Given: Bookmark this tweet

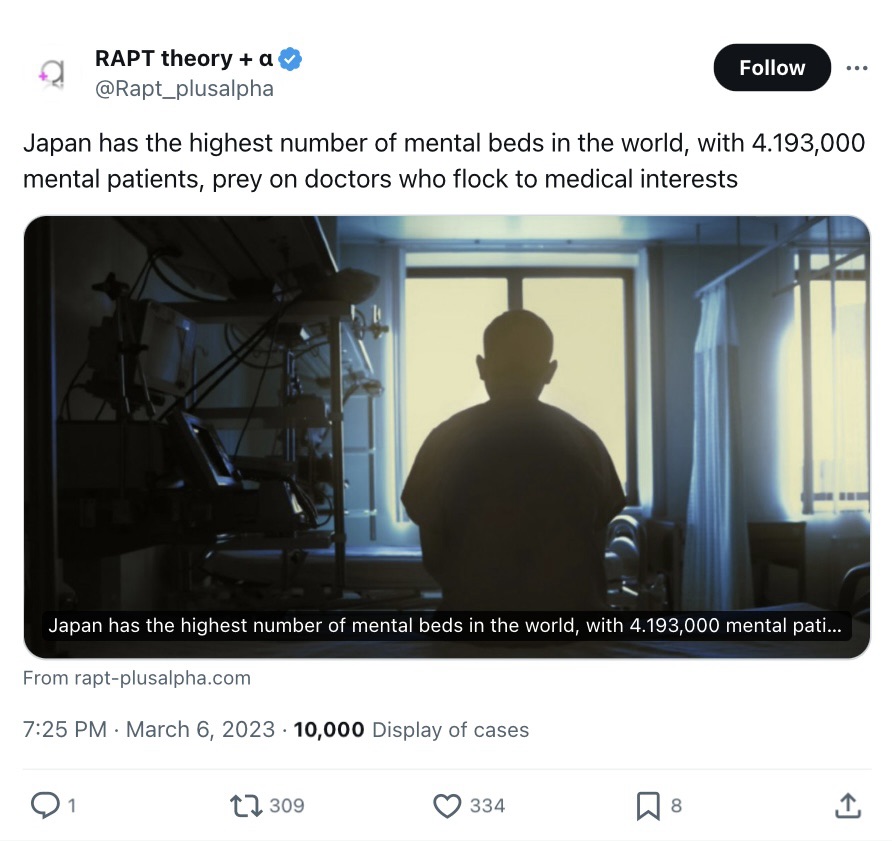Looking at the screenshot, I should pos(648,806).
